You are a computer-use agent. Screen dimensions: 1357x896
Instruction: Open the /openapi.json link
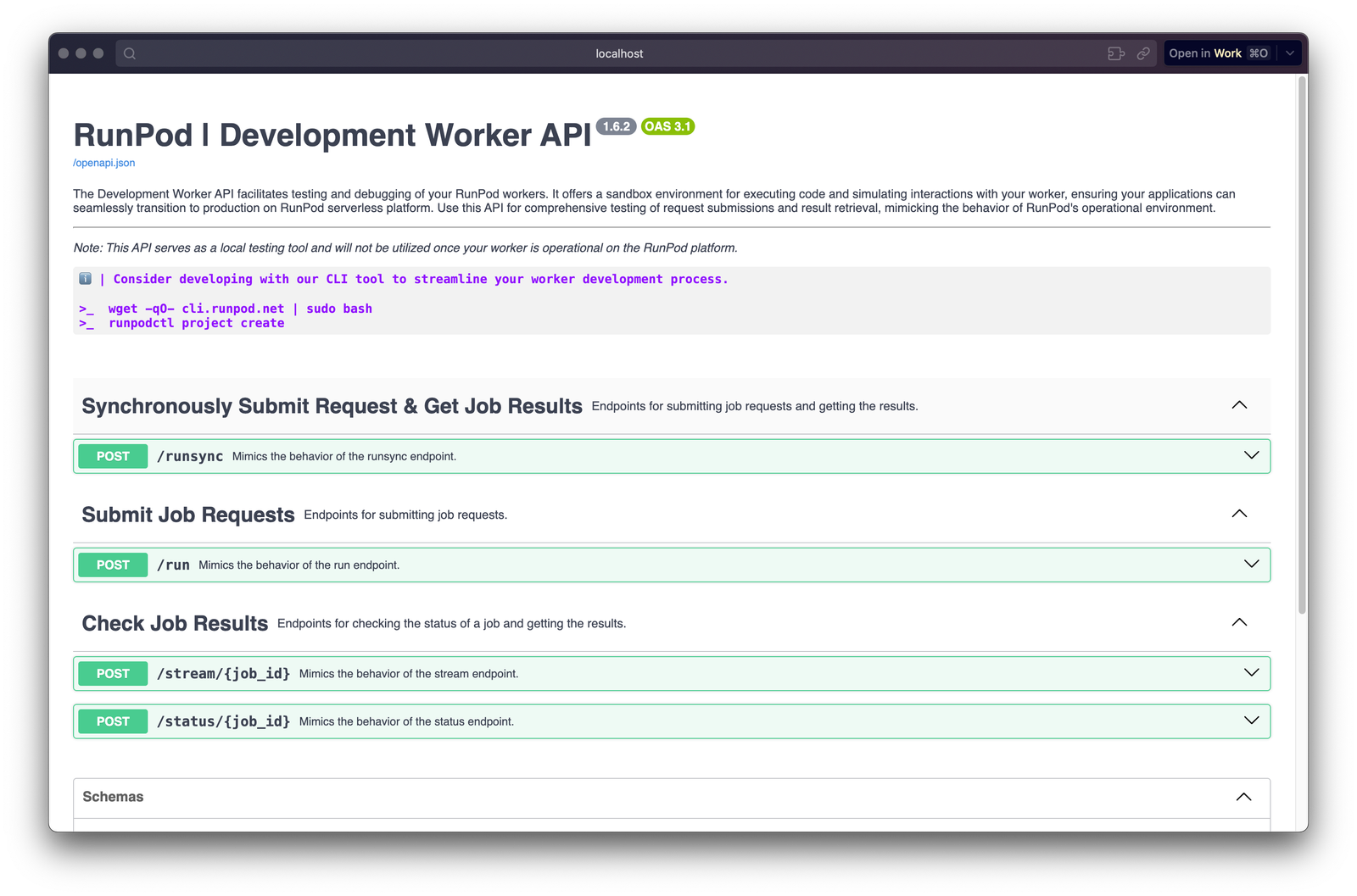click(x=103, y=162)
